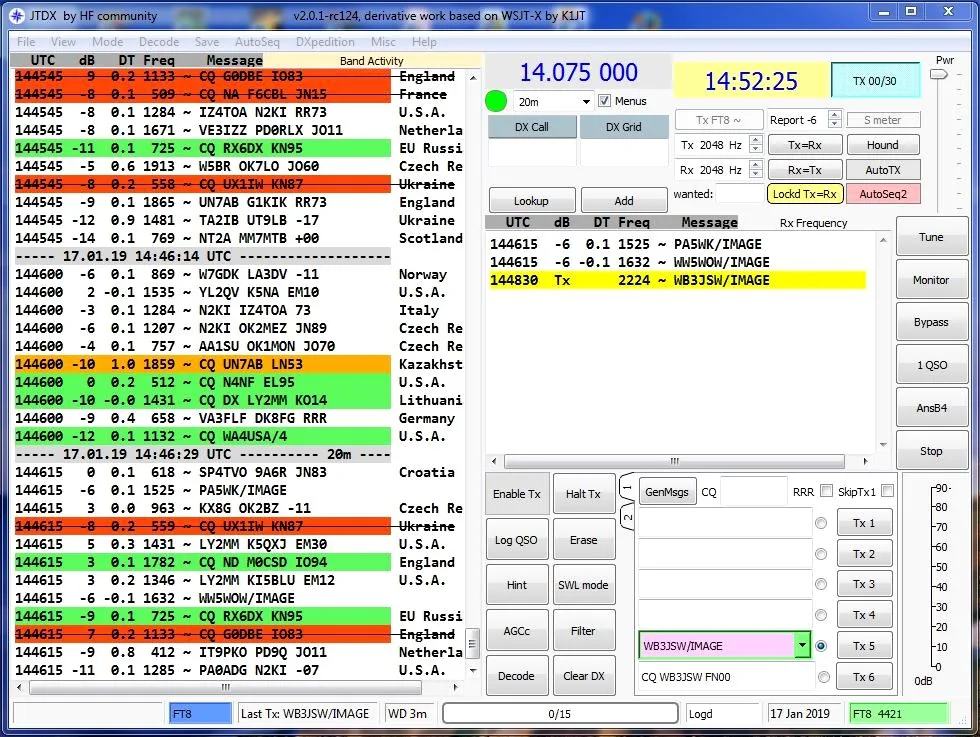Viewport: 980px width, 737px height.
Task: Enable the SkipTx1 checkbox
Action: pos(887,491)
